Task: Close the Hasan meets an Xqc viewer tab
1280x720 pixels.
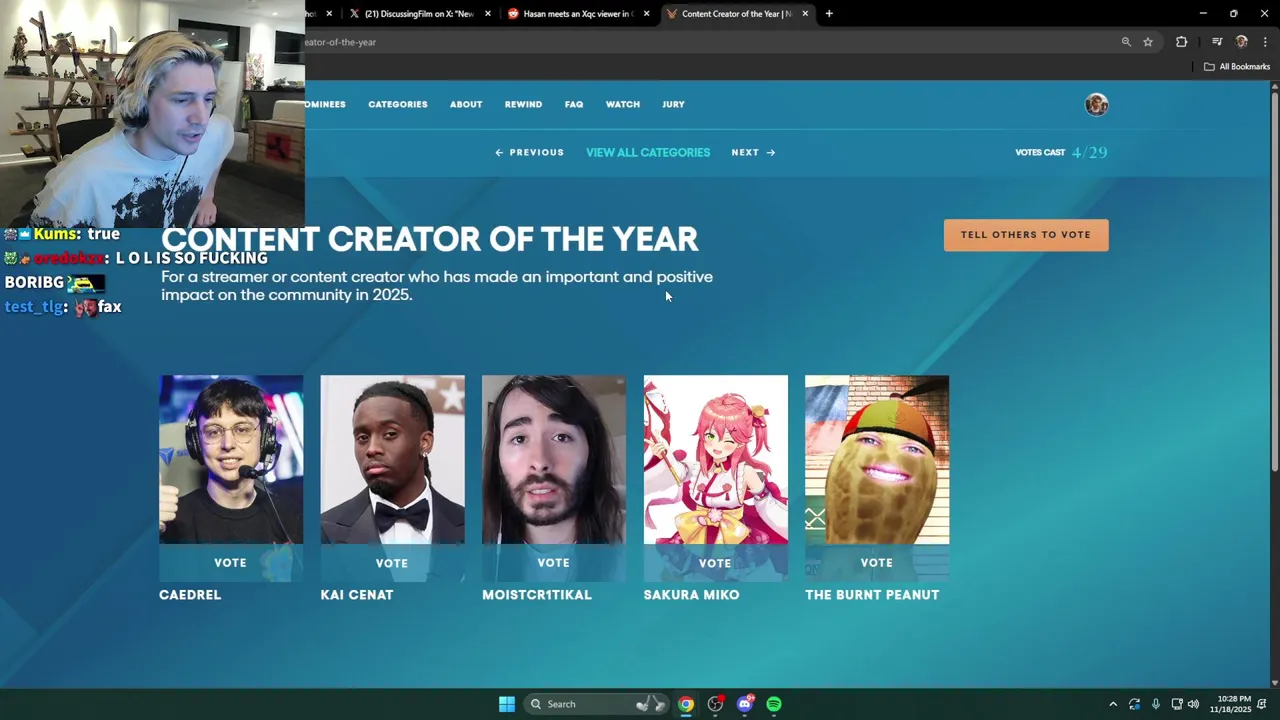Action: click(647, 14)
